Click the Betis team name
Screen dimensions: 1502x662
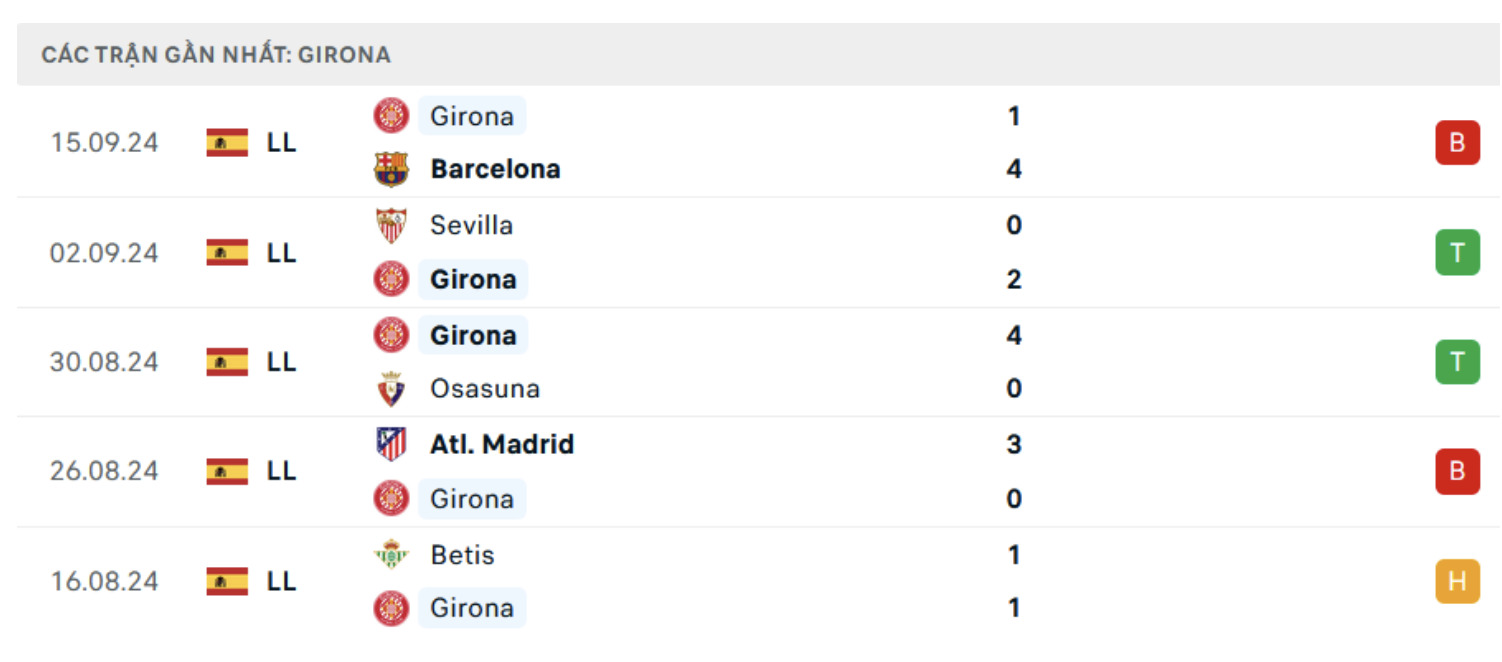462,554
